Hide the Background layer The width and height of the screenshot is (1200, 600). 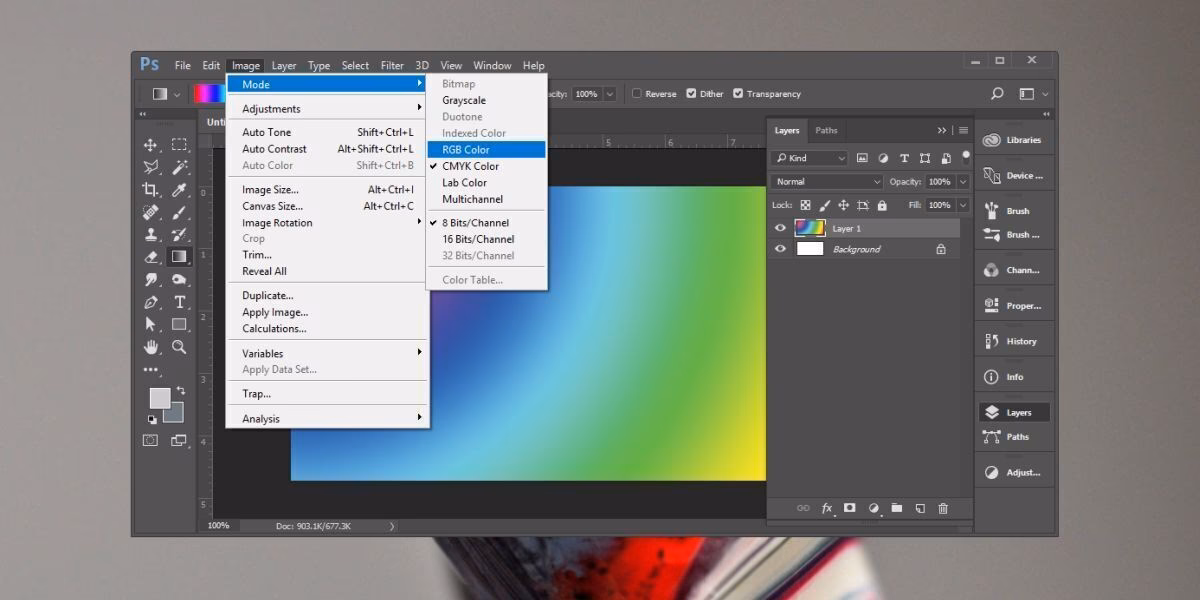tap(781, 248)
